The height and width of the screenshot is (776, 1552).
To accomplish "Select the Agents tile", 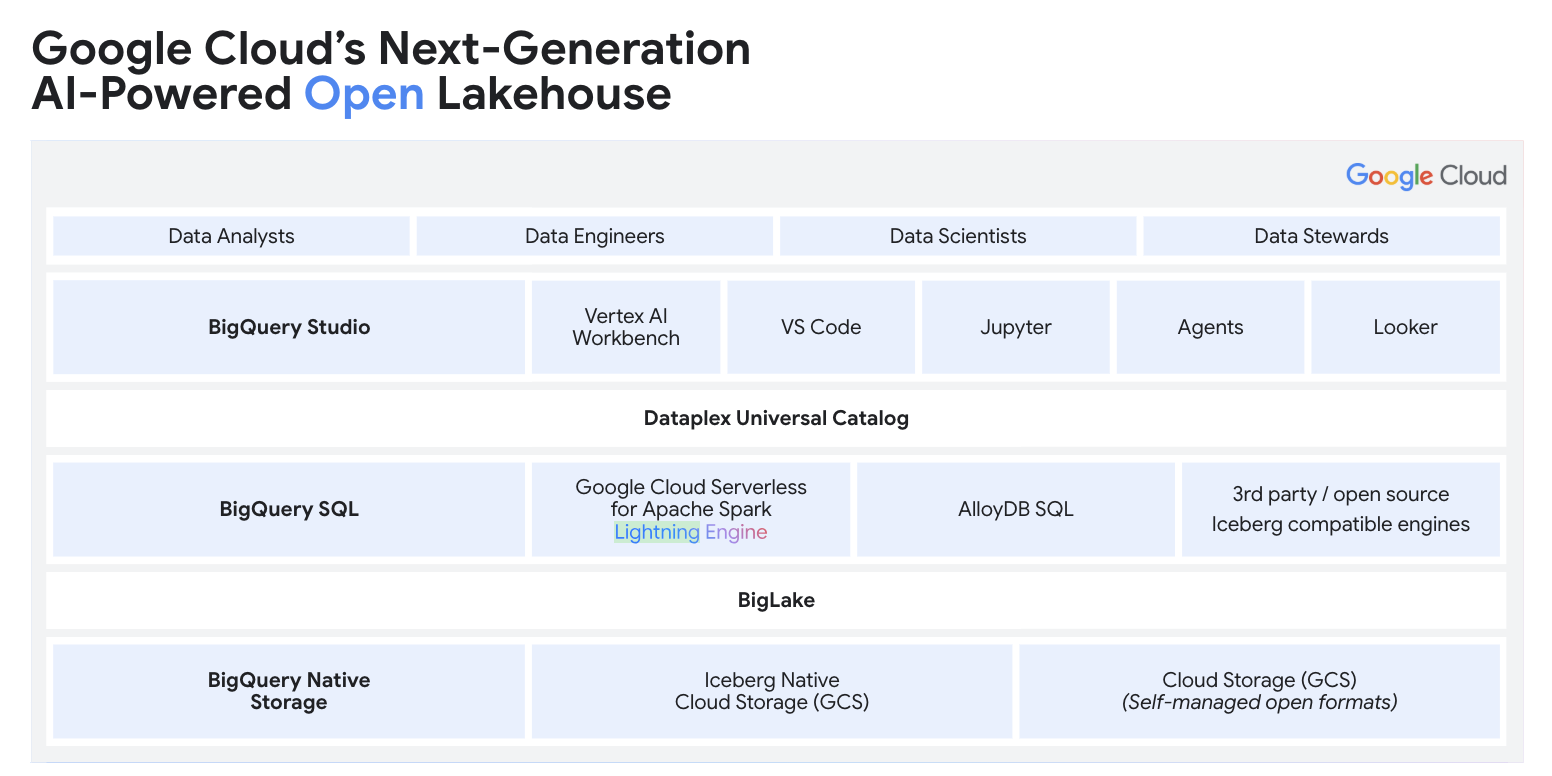I will tap(1210, 327).
